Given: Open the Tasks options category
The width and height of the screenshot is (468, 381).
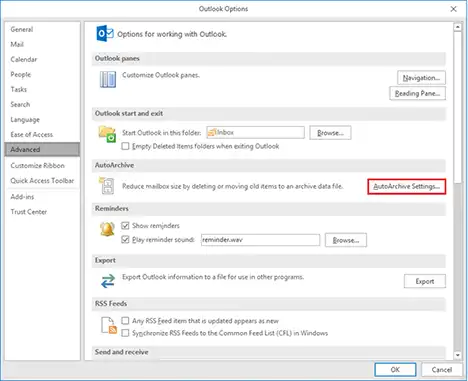Looking at the screenshot, I should (x=42, y=89).
